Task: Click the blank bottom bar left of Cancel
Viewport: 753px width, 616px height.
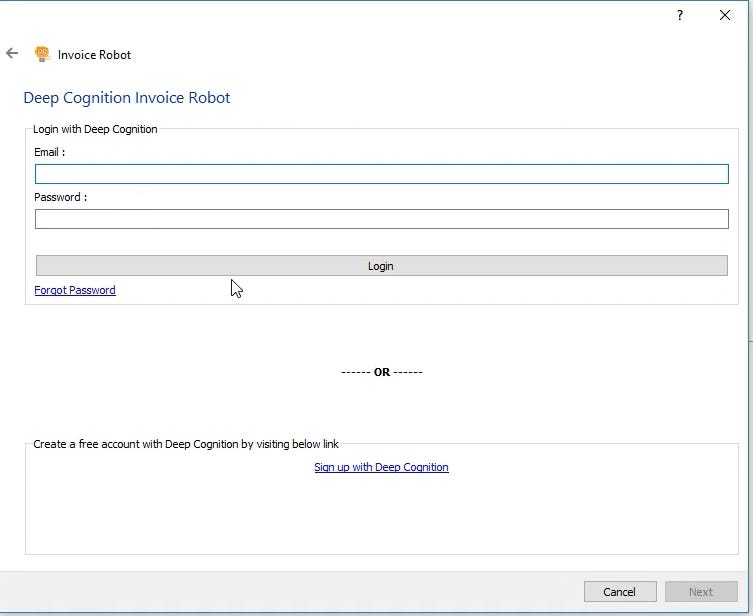Action: 288,592
